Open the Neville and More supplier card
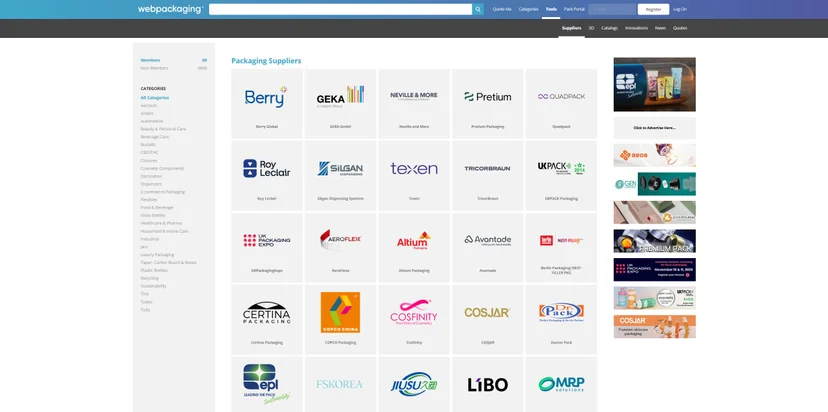 pyautogui.click(x=414, y=104)
